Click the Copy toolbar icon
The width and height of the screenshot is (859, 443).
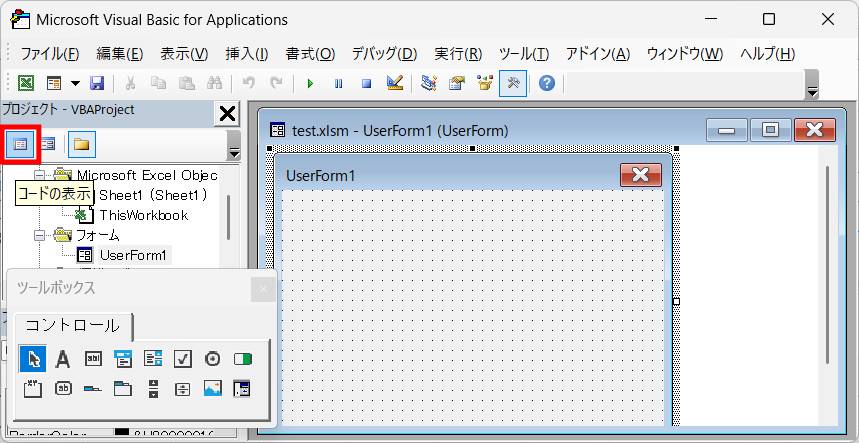(159, 83)
